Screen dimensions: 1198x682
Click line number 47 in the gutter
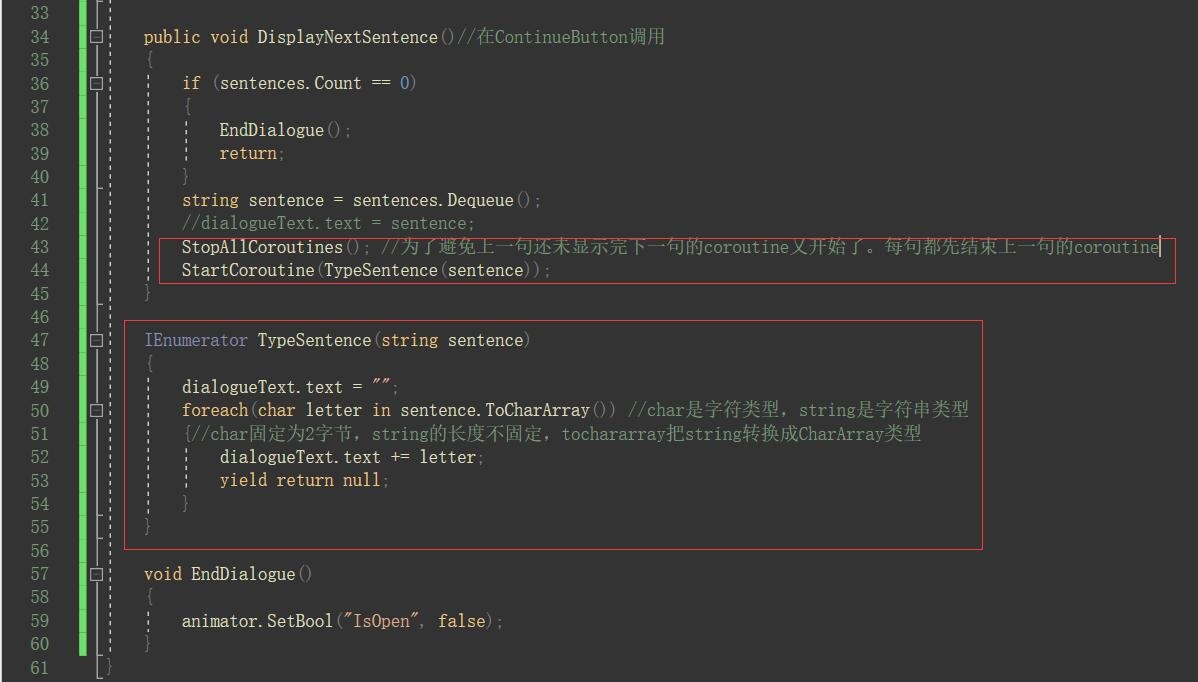click(x=39, y=341)
